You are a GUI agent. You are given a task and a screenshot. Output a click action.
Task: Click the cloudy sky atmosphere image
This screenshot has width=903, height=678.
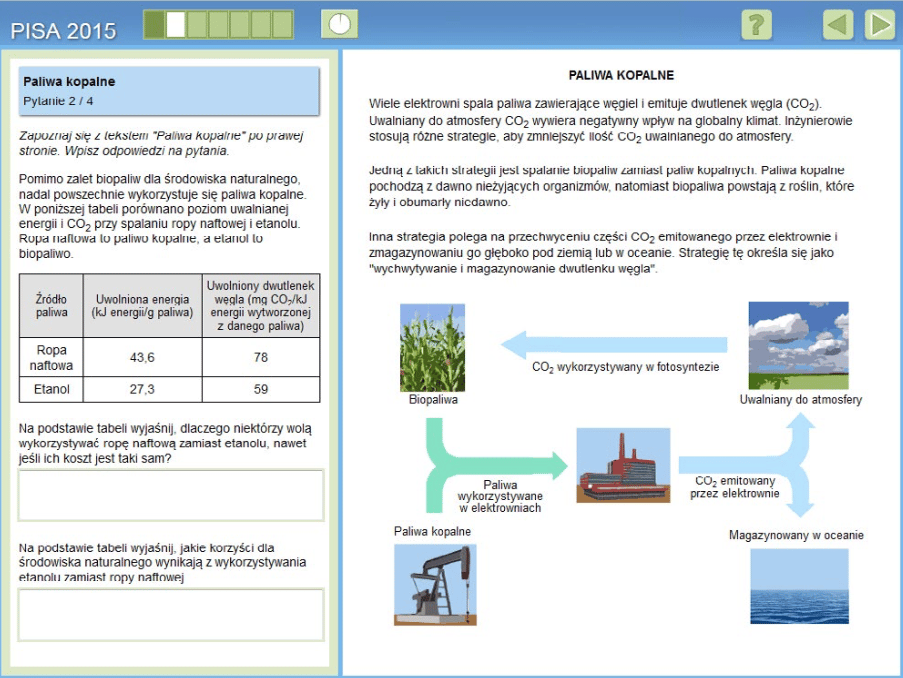click(x=798, y=346)
